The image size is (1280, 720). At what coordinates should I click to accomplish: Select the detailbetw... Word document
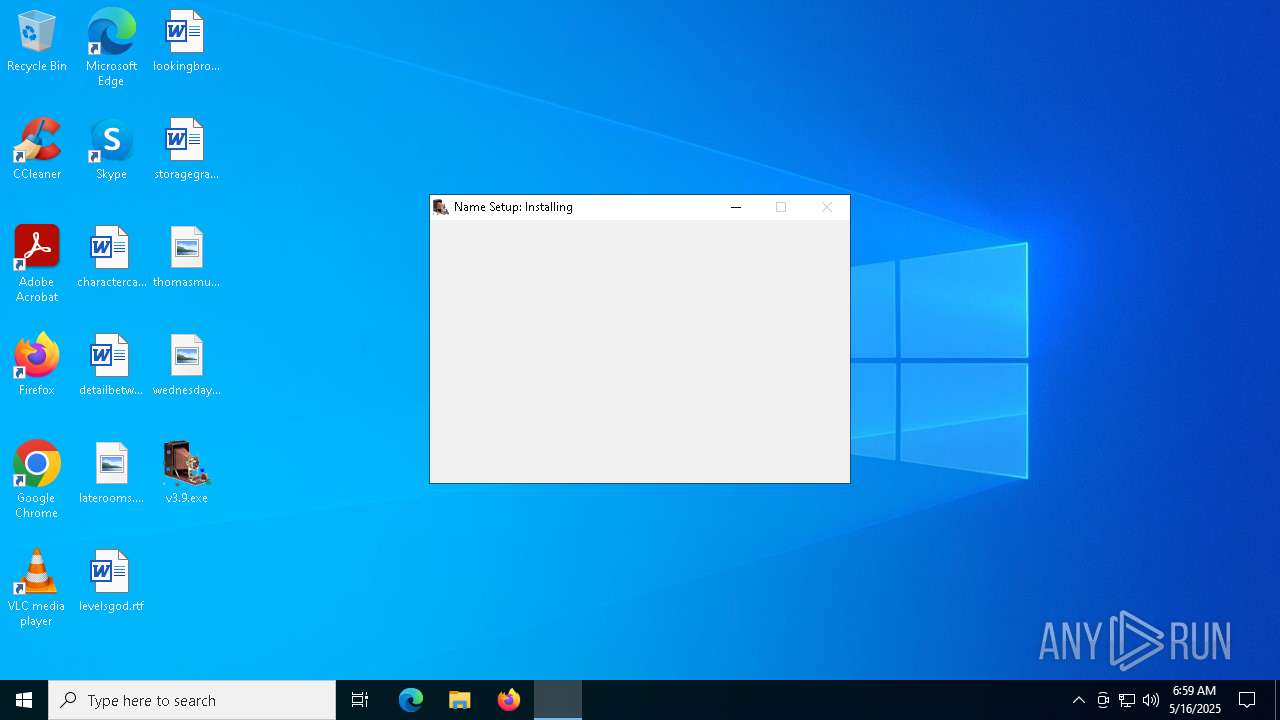click(x=111, y=366)
